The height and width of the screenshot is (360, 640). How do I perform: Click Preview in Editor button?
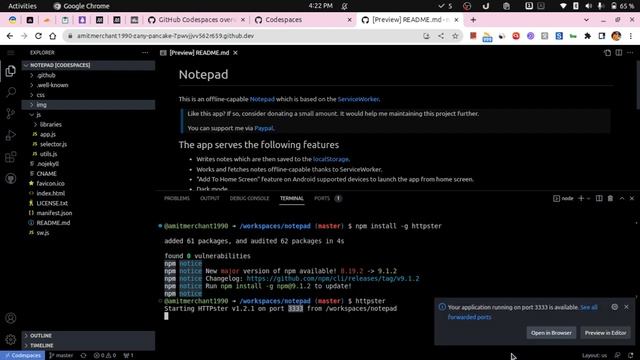tap(605, 333)
